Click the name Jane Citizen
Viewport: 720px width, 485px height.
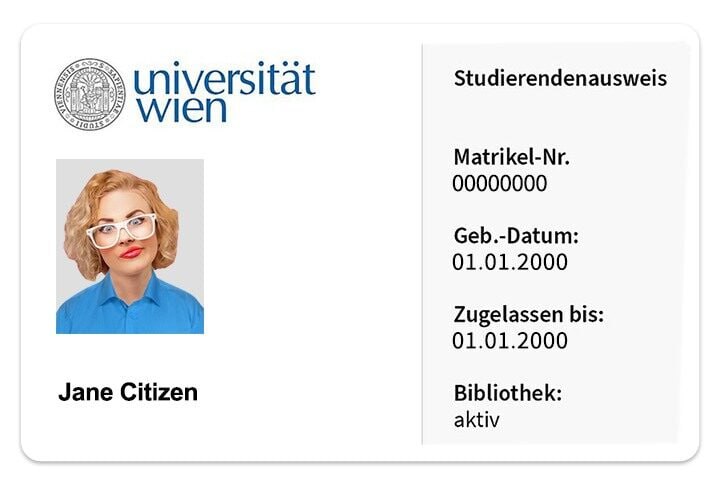click(128, 392)
